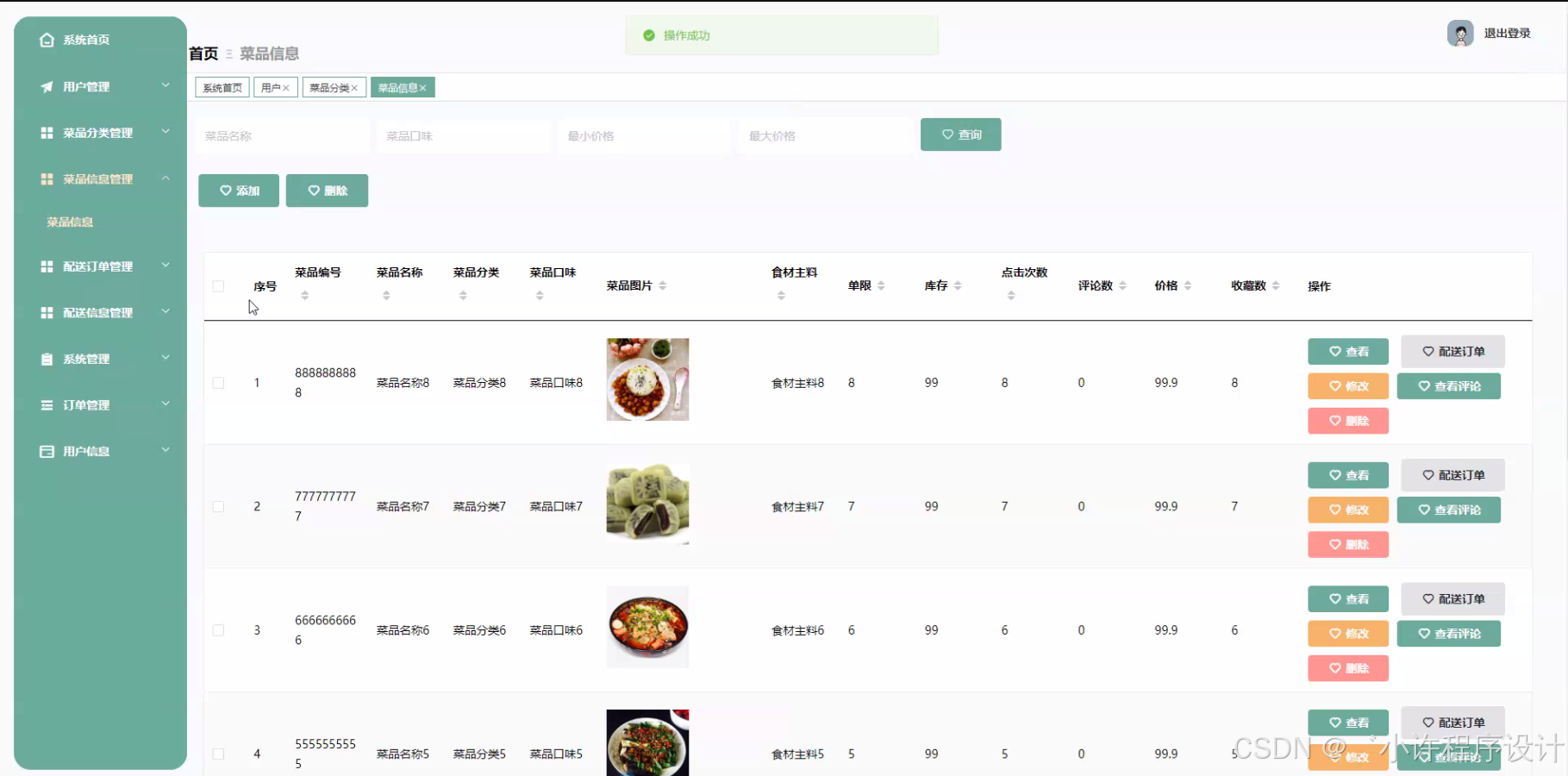The image size is (1568, 776).
Task: Click the 添加 button
Action: 239,191
